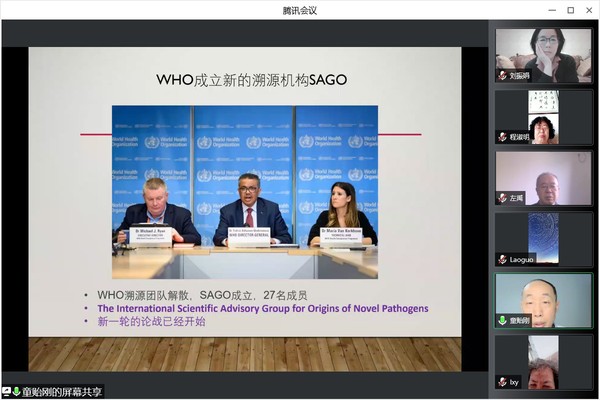Click the bxy name label
The width and height of the screenshot is (600, 400).
514,382
